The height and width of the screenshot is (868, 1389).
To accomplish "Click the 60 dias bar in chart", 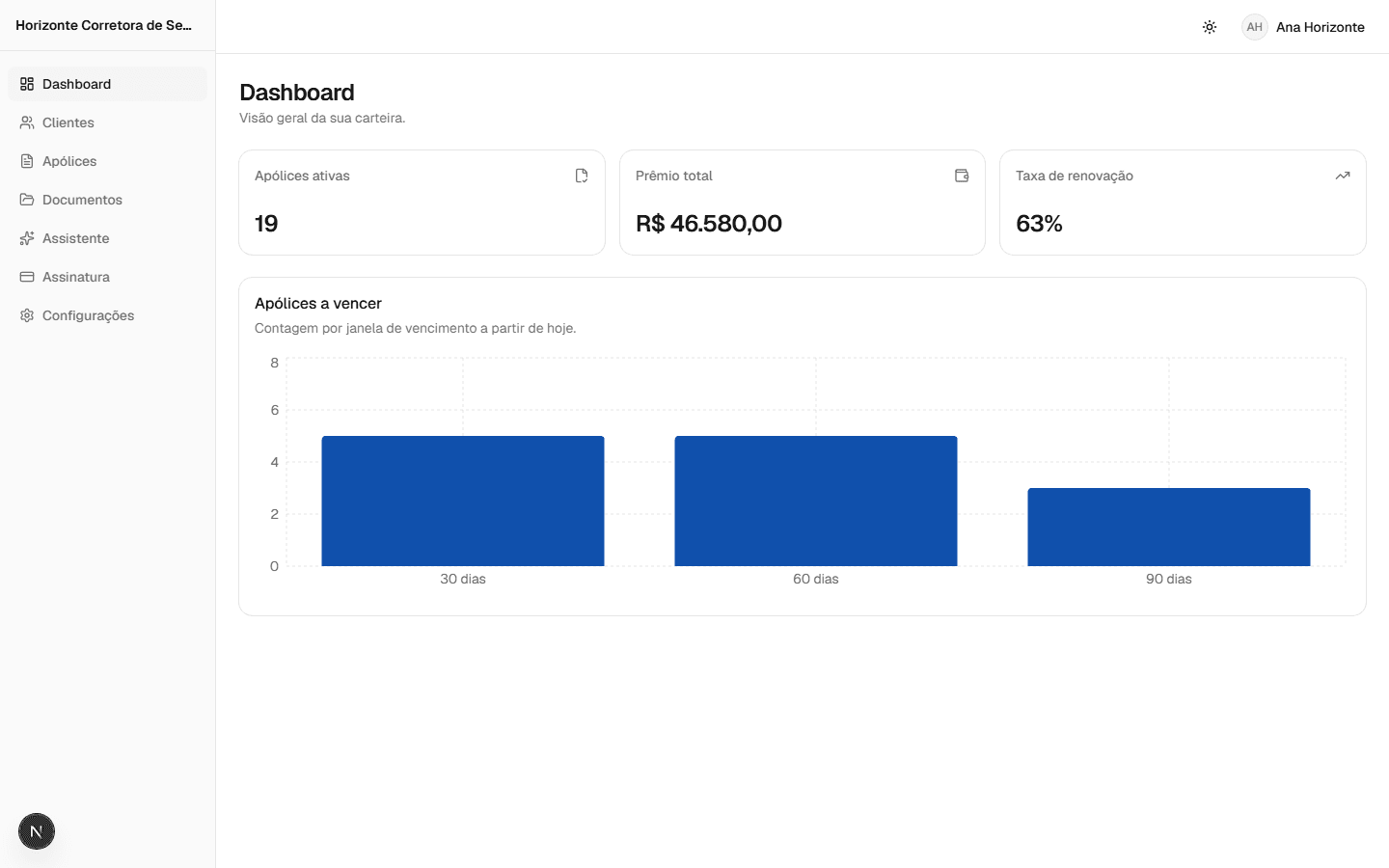I will [x=816, y=501].
